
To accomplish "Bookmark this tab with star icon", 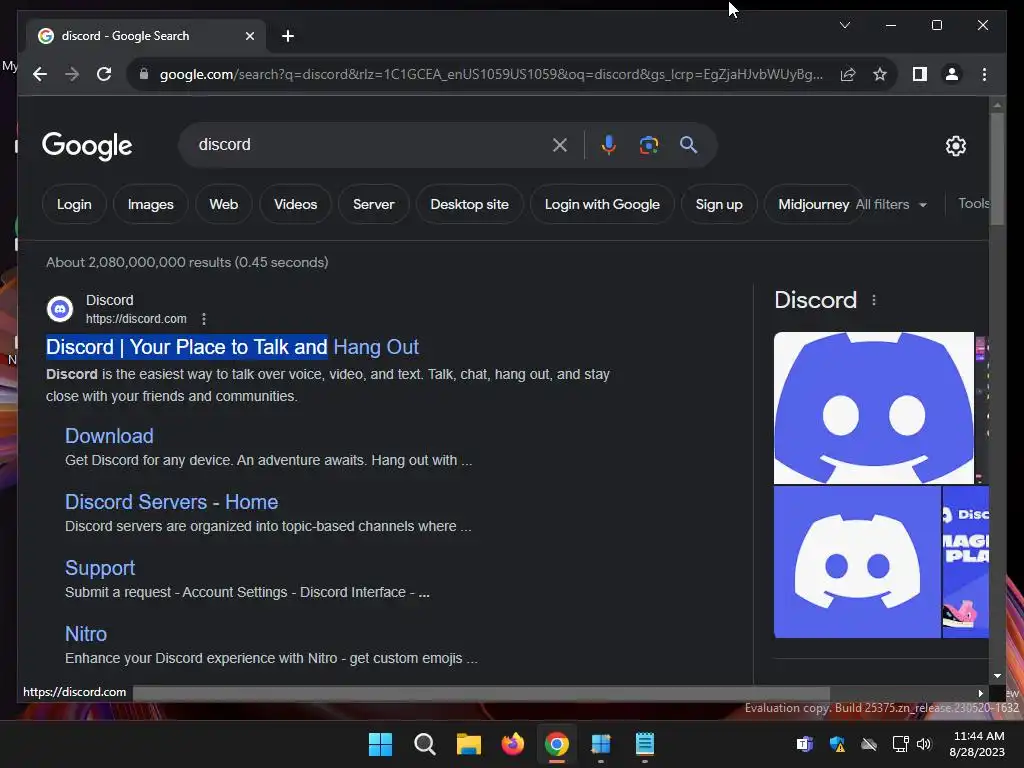I will click(880, 74).
